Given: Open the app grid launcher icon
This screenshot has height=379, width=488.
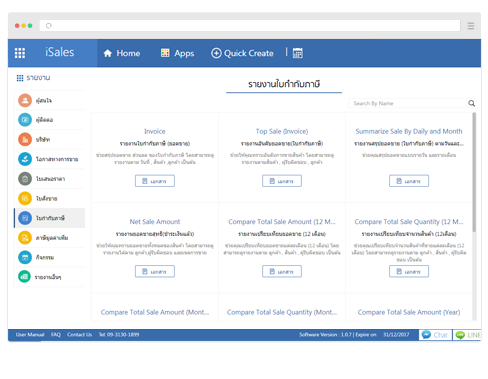Looking at the screenshot, I should click(x=20, y=53).
